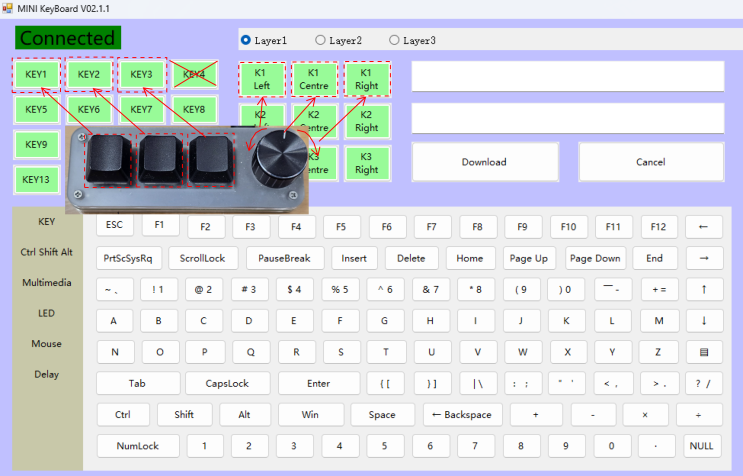Click the first empty text field

[x=568, y=76]
